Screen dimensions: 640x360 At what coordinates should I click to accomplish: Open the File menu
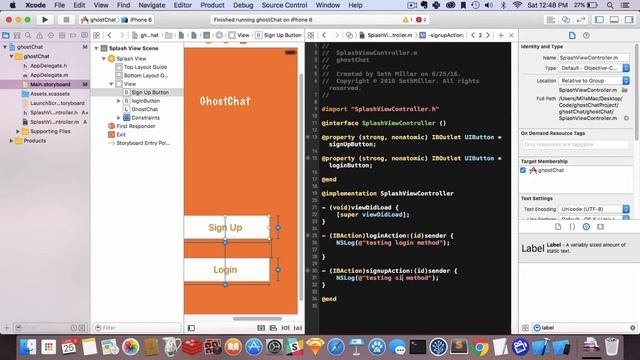pos(60,5)
